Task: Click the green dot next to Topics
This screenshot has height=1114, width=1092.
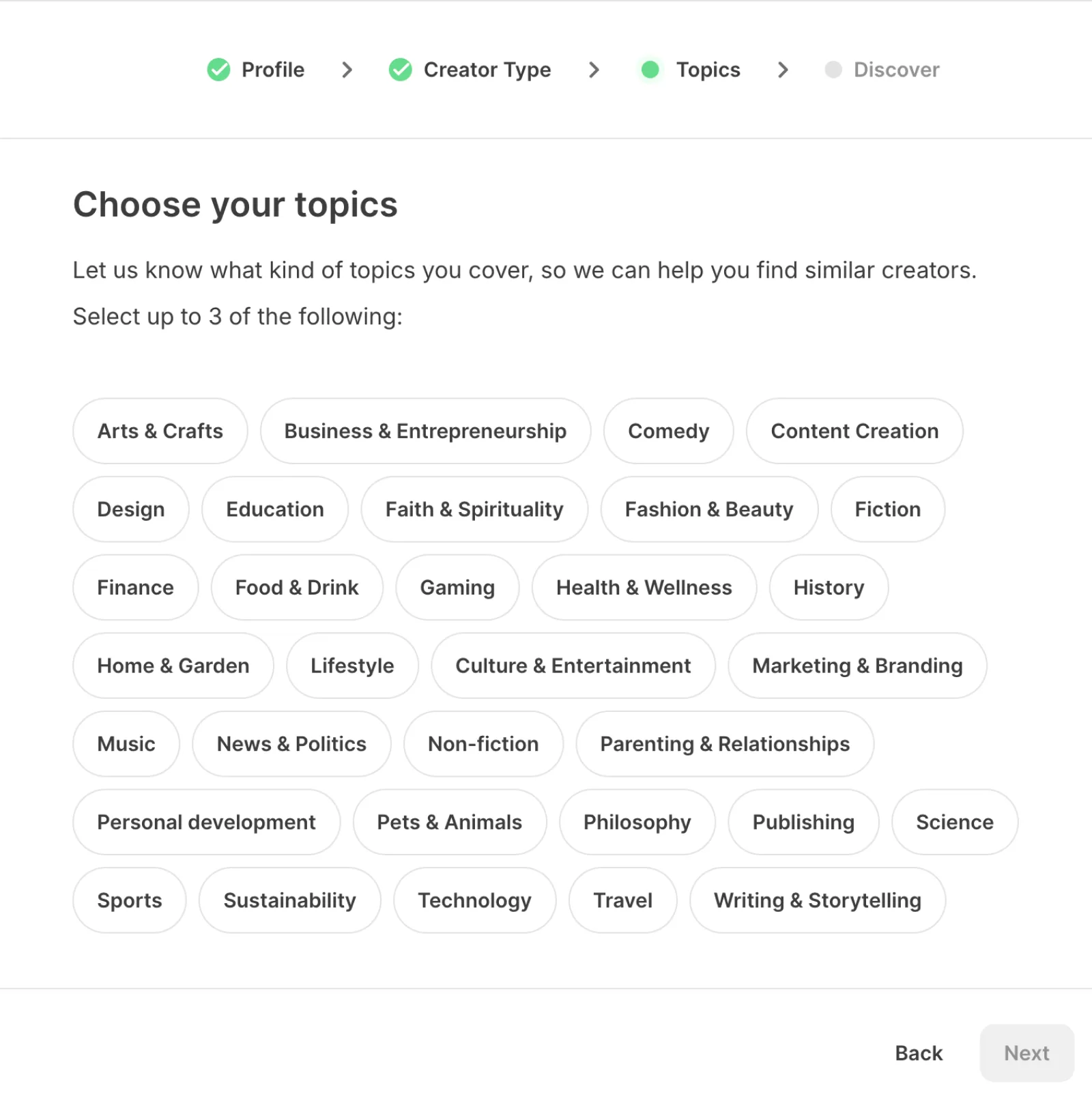Action: (650, 70)
